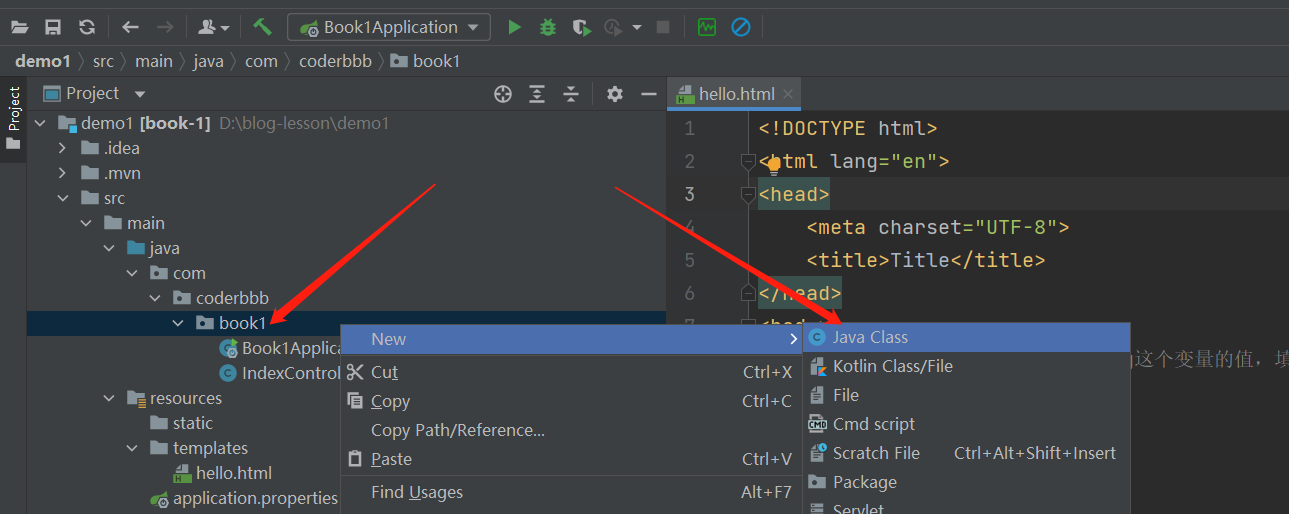
Task: Toggle code folding on the head tag line
Action: (x=747, y=194)
